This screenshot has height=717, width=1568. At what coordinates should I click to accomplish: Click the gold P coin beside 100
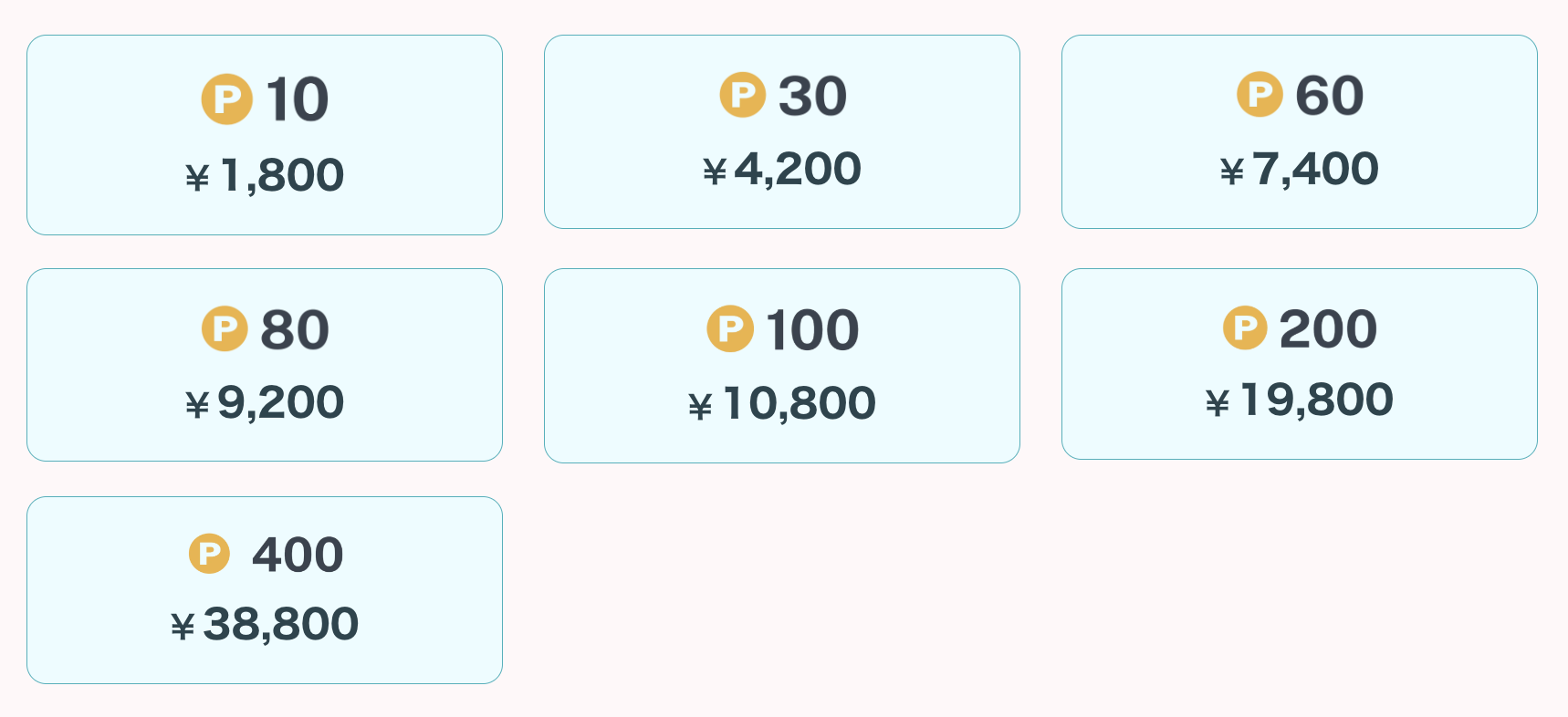pos(730,328)
